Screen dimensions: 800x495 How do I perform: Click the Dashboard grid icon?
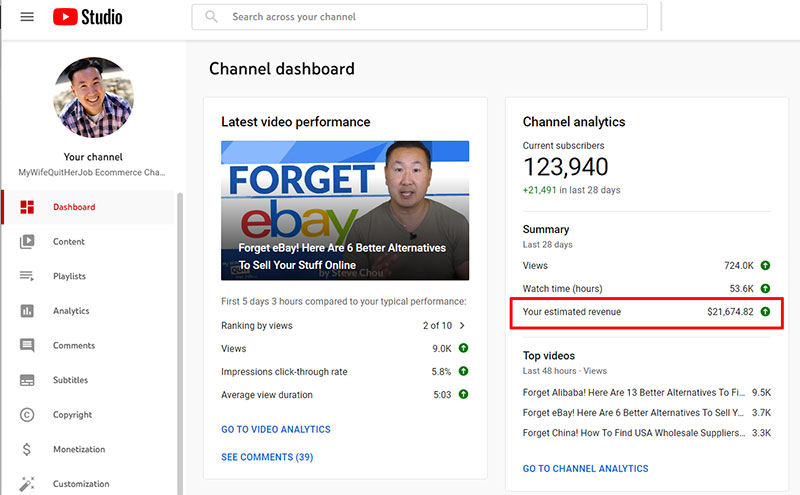pyautogui.click(x=27, y=207)
